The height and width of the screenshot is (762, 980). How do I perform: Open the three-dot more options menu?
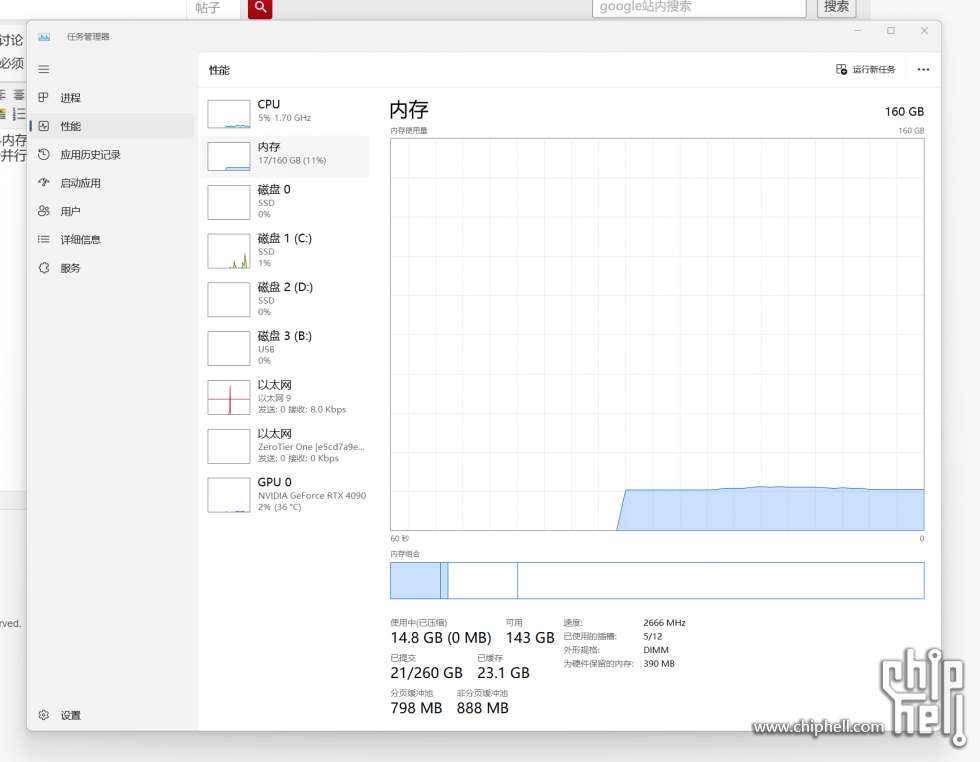[x=923, y=69]
